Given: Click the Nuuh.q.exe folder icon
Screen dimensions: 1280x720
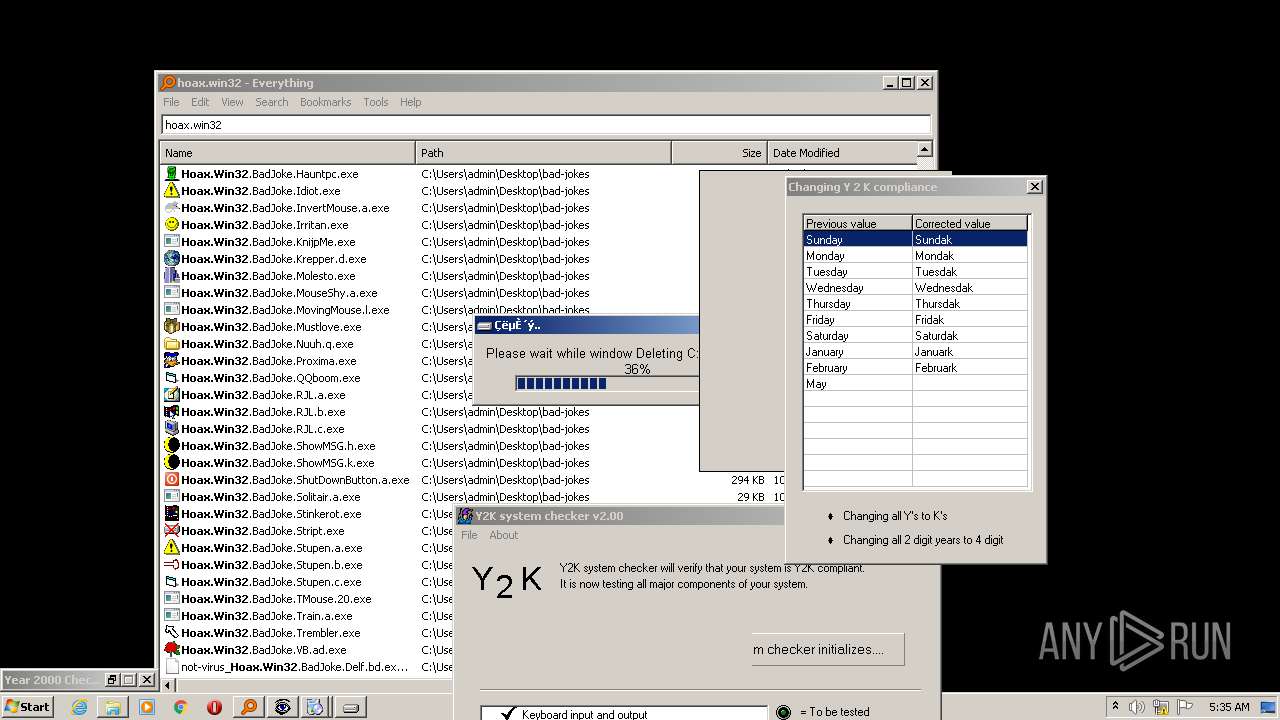Looking at the screenshot, I should pos(172,344).
